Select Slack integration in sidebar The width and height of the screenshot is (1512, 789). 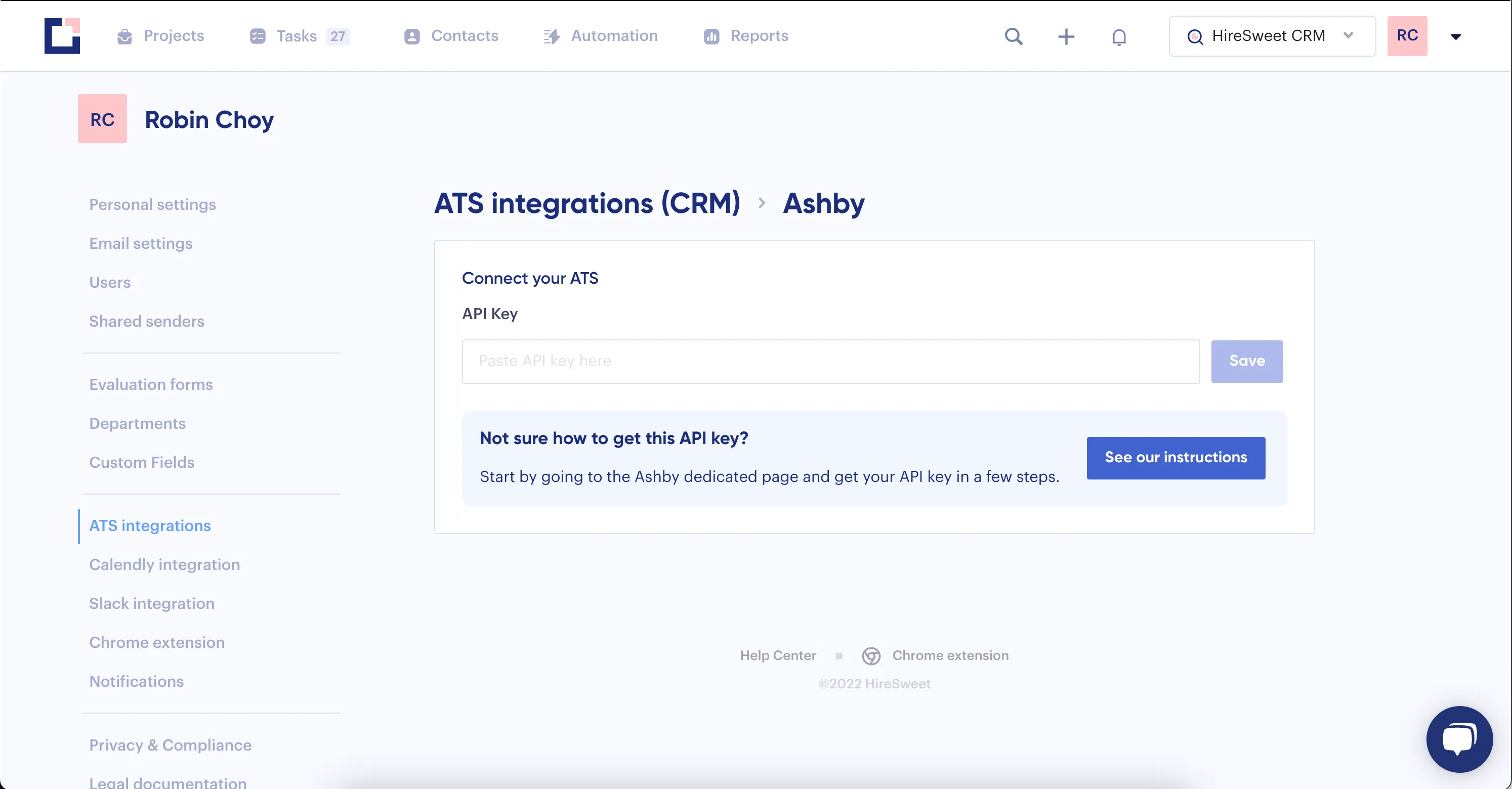151,603
